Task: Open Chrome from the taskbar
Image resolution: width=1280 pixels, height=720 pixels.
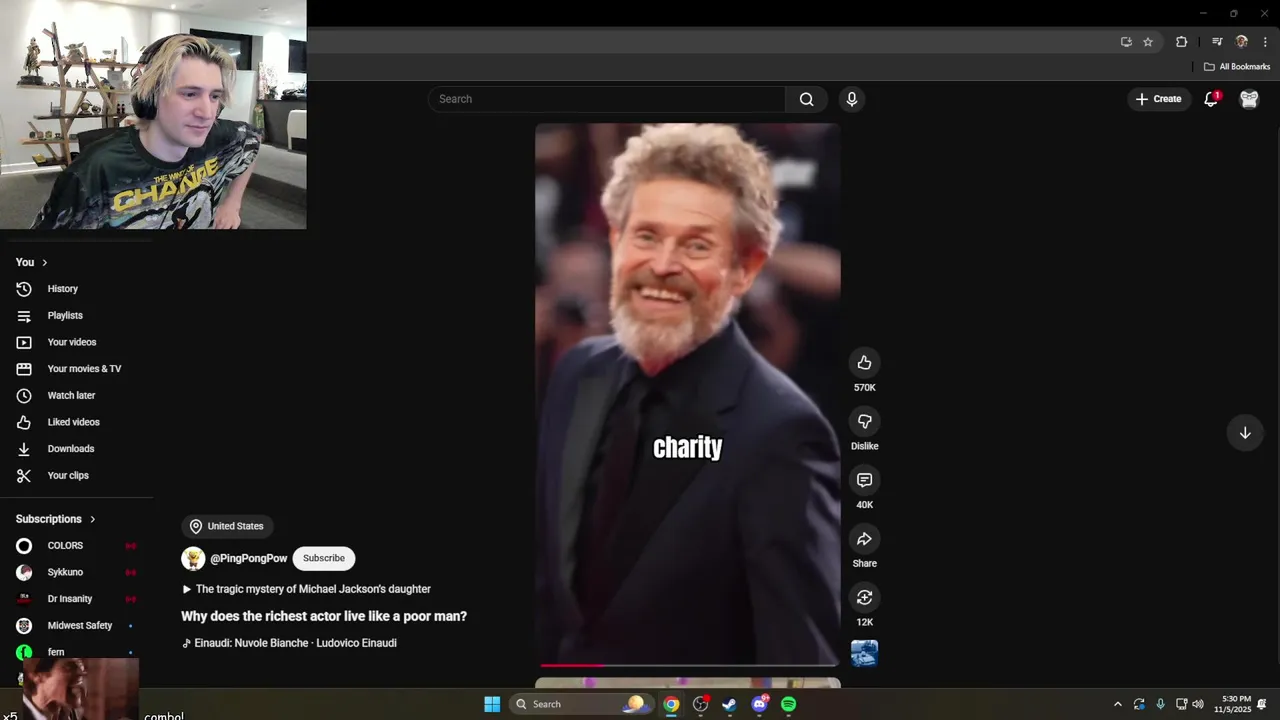Action: point(671,704)
